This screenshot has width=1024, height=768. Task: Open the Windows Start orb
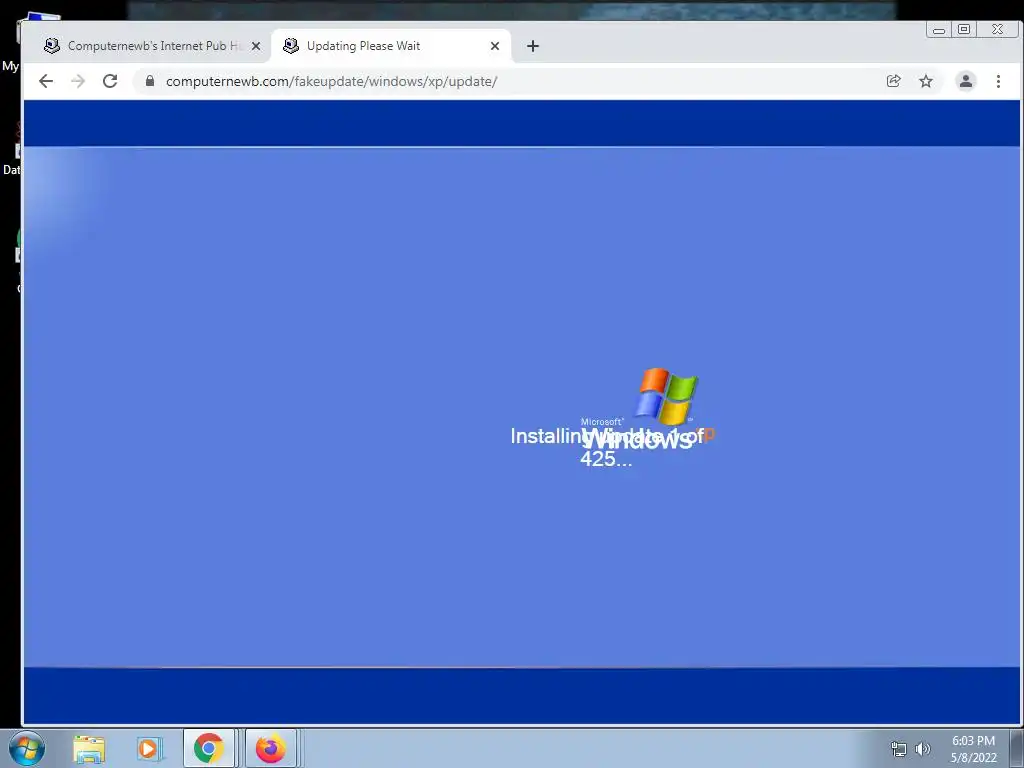point(27,748)
